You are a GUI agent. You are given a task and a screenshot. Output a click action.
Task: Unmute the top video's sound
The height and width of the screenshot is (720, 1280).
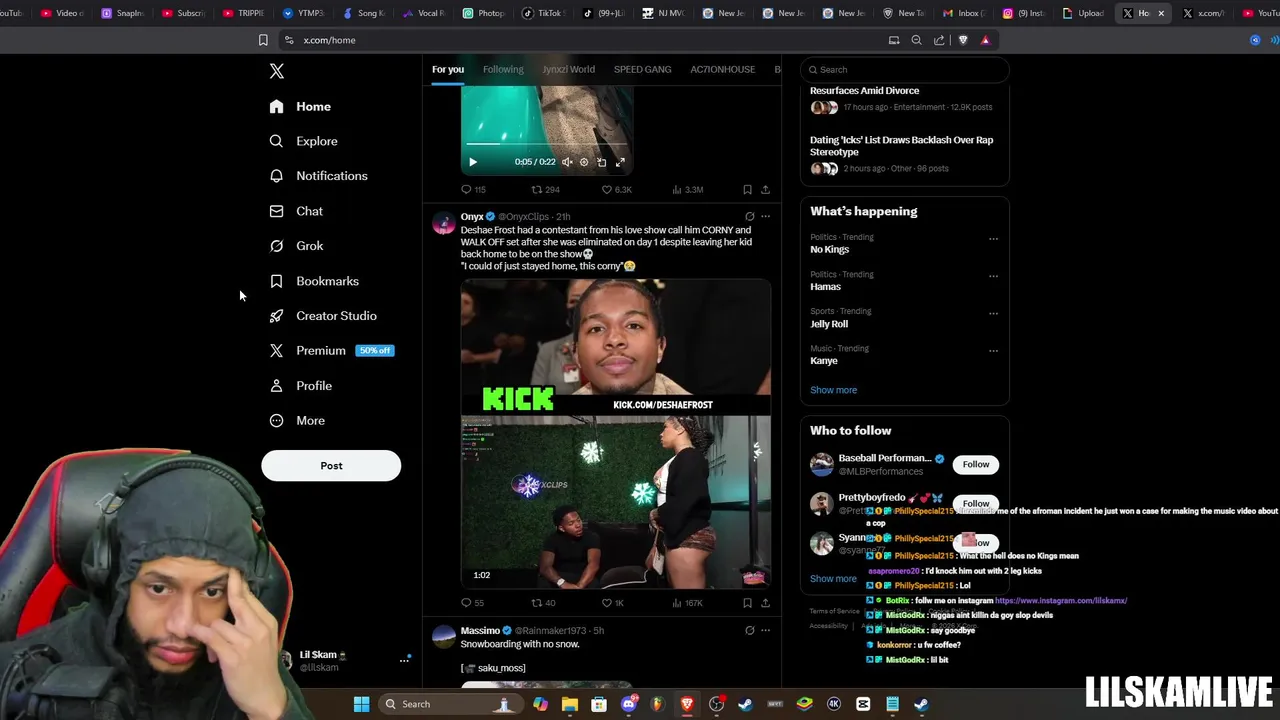[567, 162]
